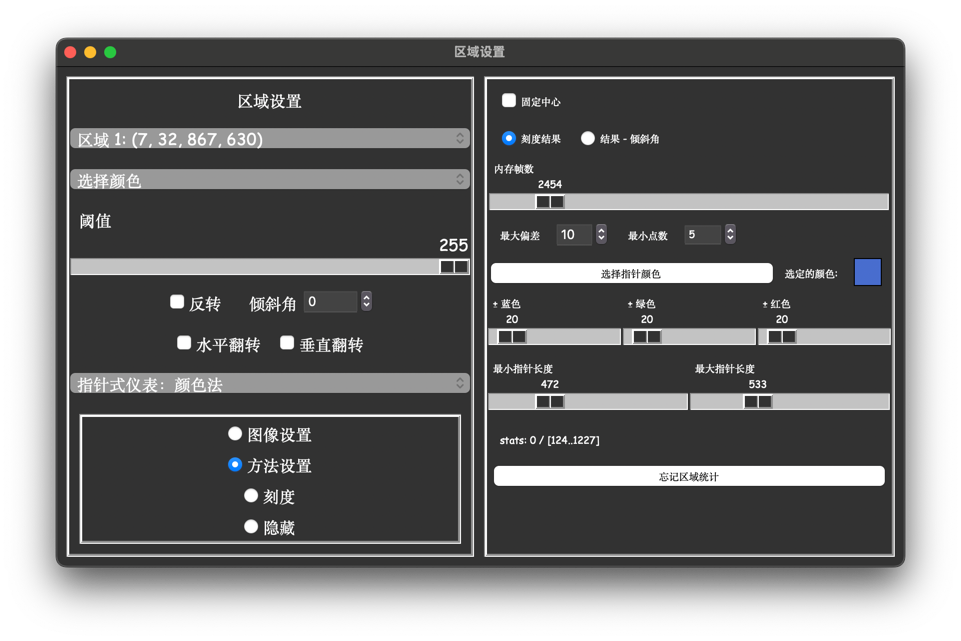
Task: Select the 隐藏 radio button
Action: click(251, 526)
